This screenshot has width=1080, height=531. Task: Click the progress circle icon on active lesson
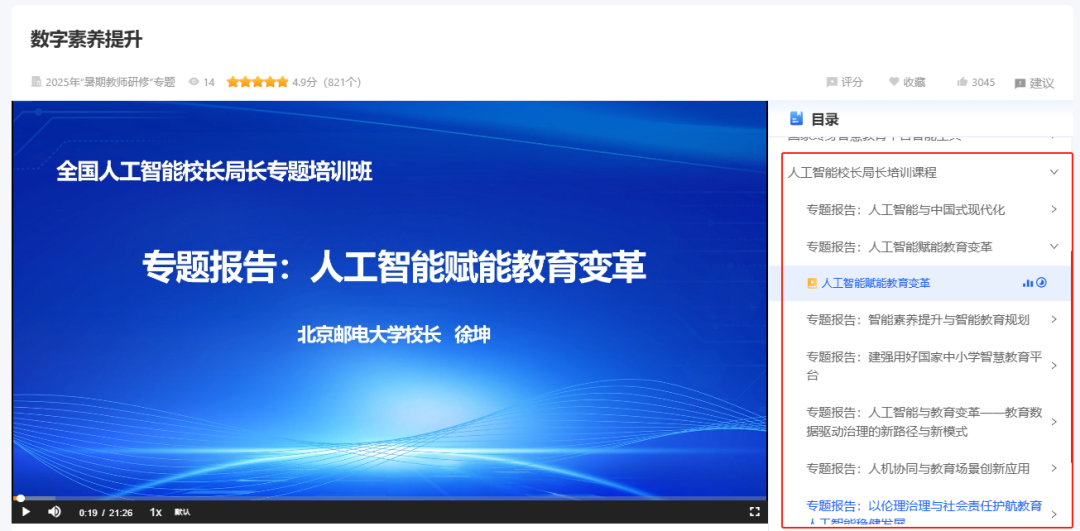1041,282
